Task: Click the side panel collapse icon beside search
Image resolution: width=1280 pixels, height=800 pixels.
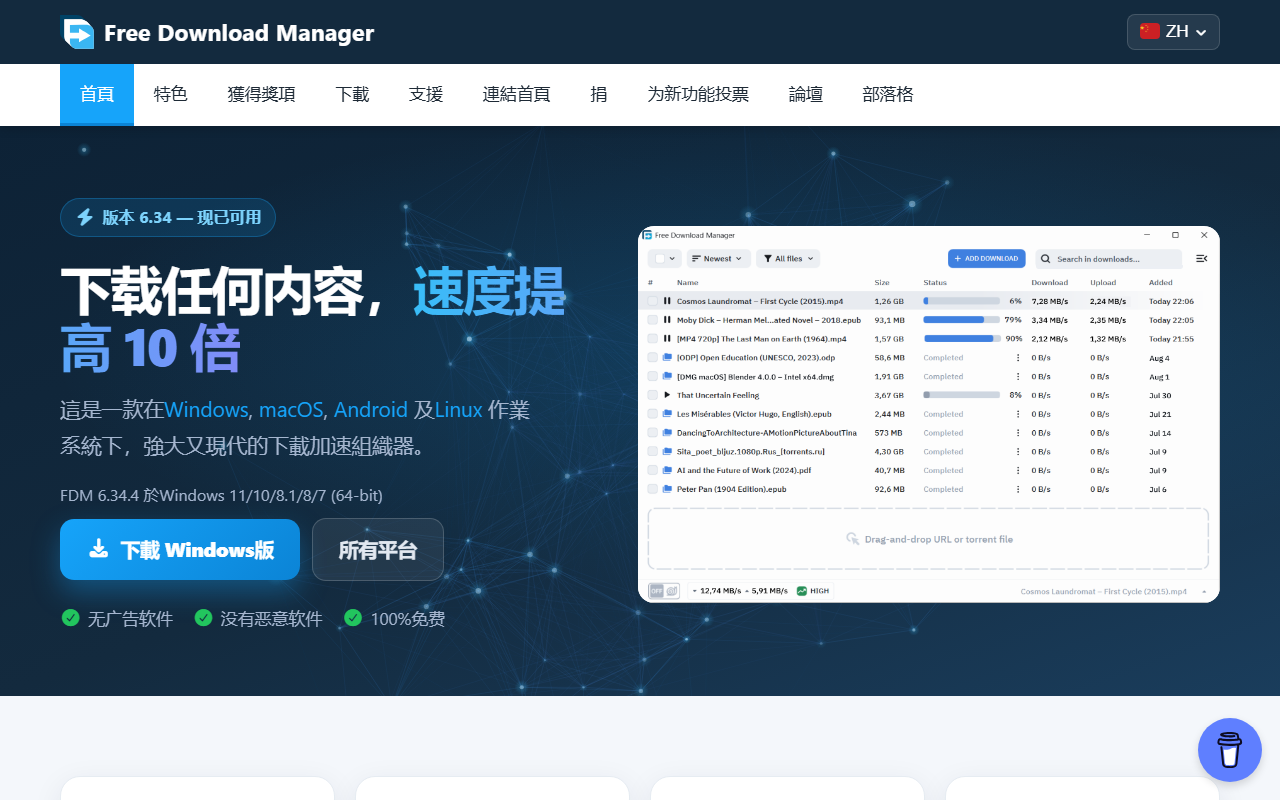Action: (1201, 259)
